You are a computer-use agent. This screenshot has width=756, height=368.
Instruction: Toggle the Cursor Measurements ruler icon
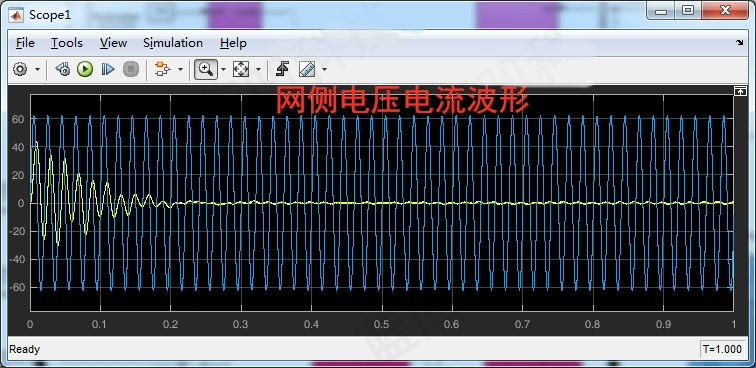pos(307,69)
